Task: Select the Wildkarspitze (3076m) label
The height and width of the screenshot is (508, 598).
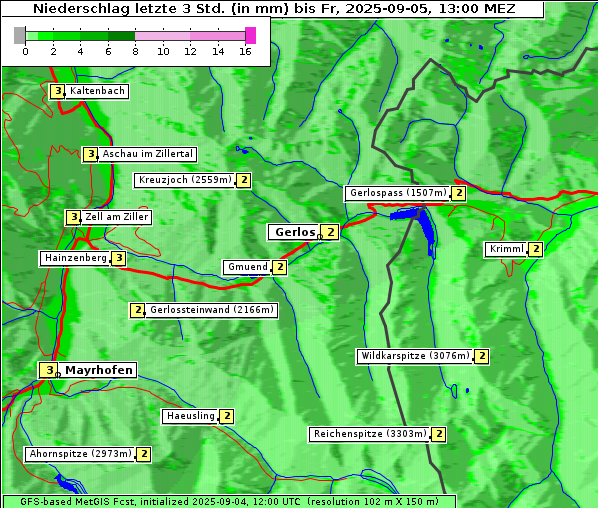Action: 415,356
